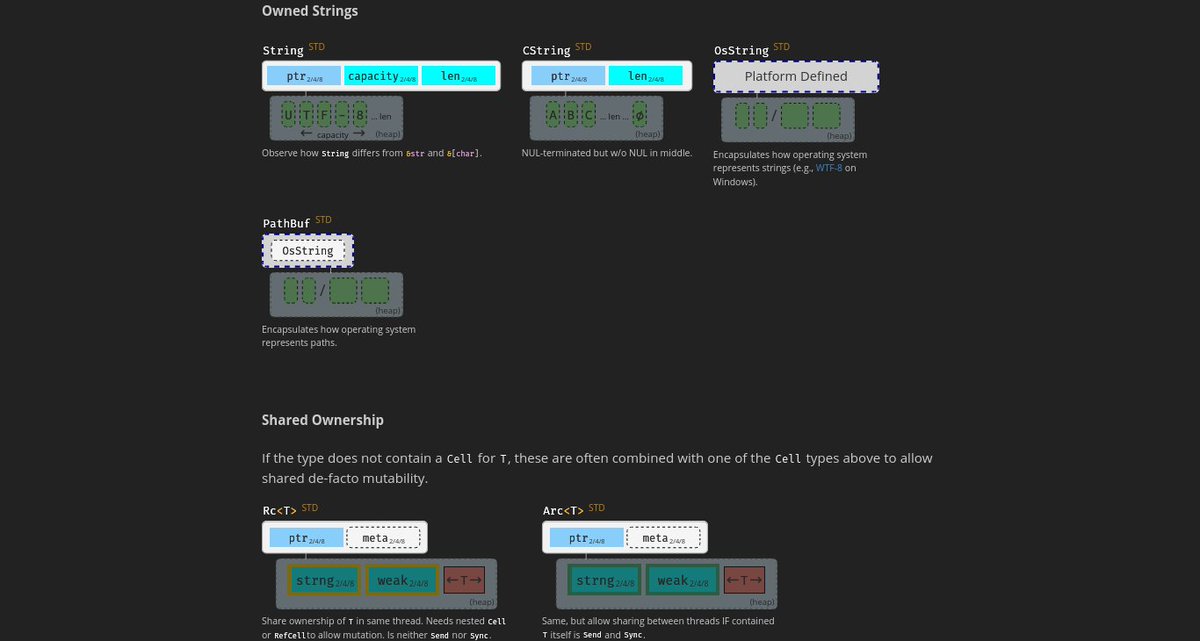Click the 'ø' NUL cell in CString heap
This screenshot has width=1200, height=641.
click(x=639, y=114)
